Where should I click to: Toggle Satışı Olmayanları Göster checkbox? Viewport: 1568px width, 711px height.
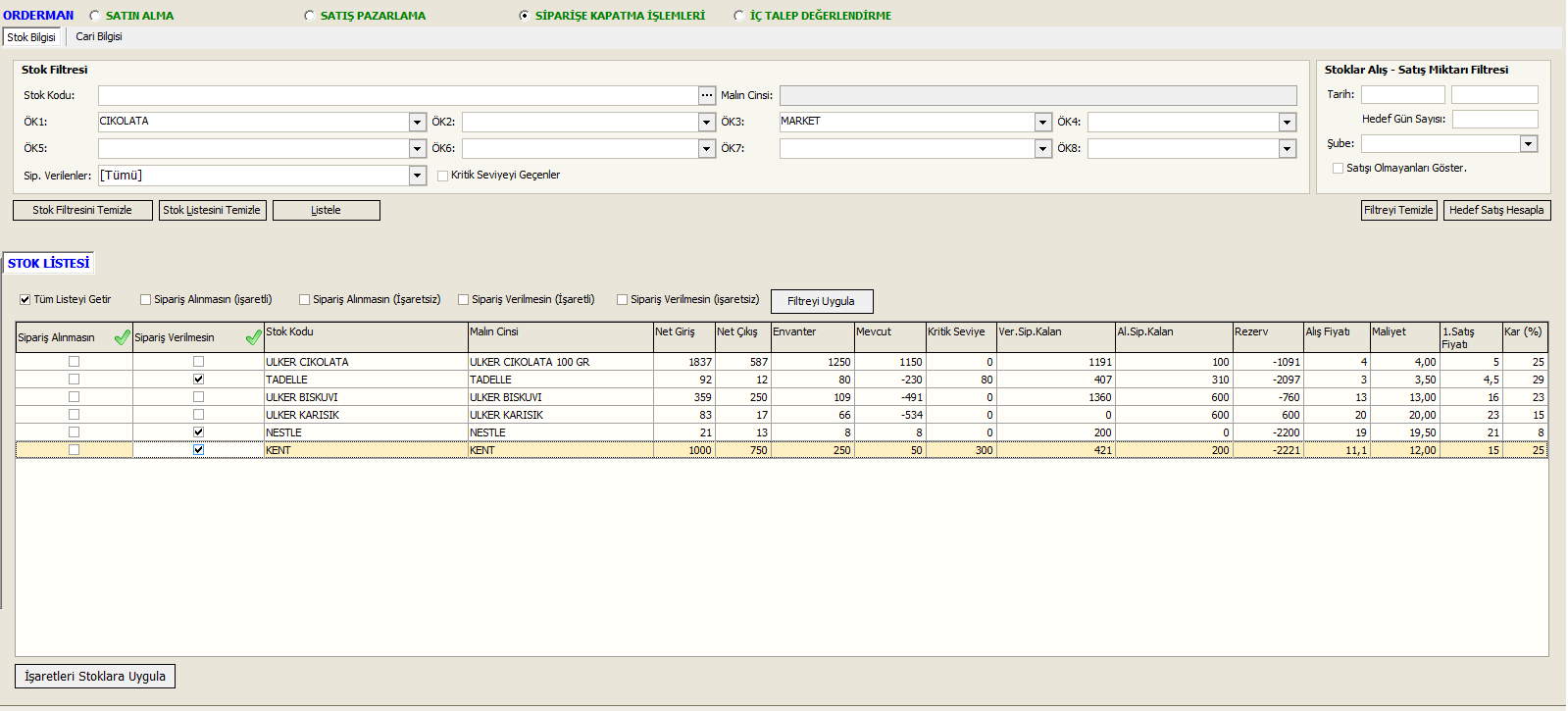click(1339, 169)
